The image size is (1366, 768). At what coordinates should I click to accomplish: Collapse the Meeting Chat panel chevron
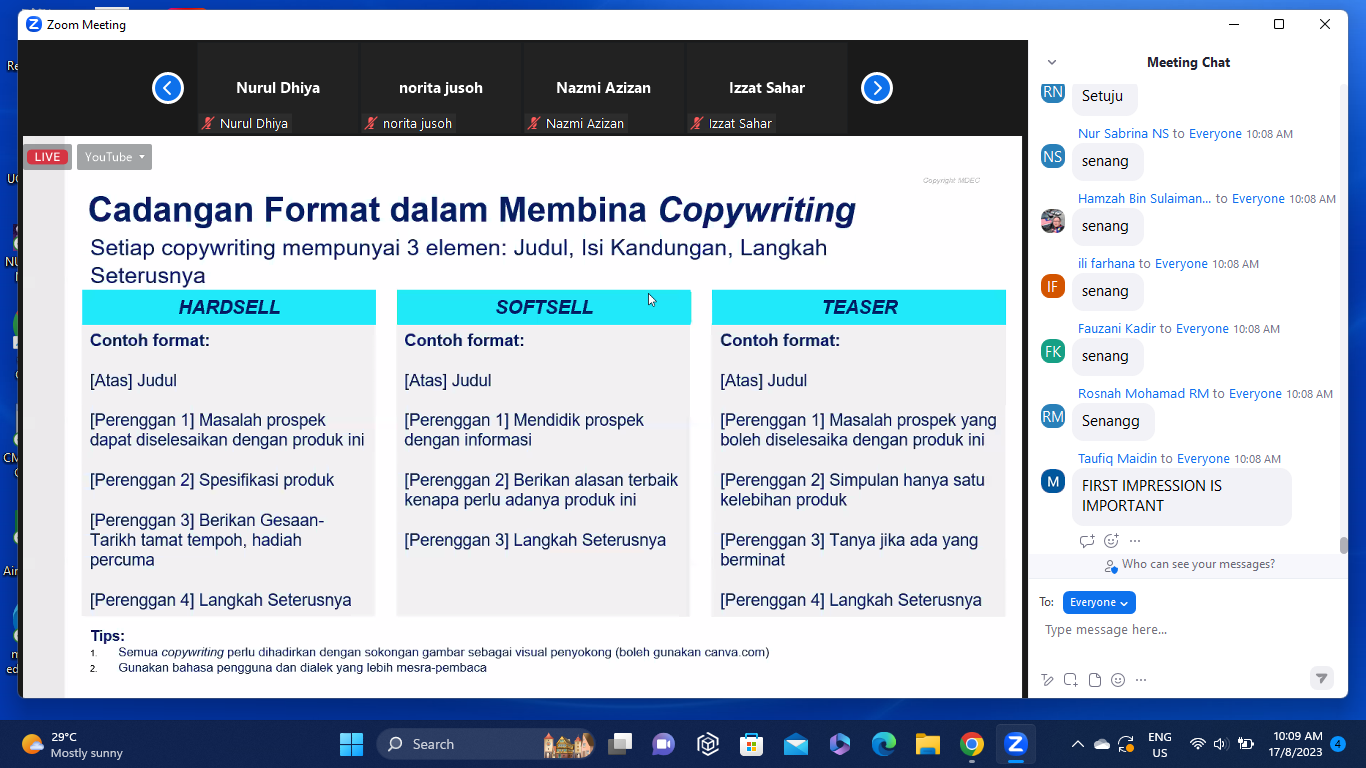(1051, 62)
